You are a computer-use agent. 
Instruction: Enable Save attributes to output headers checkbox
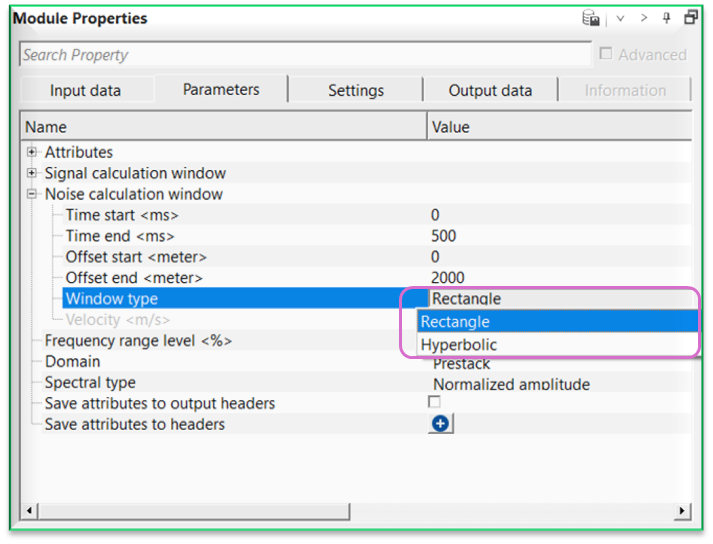434,403
